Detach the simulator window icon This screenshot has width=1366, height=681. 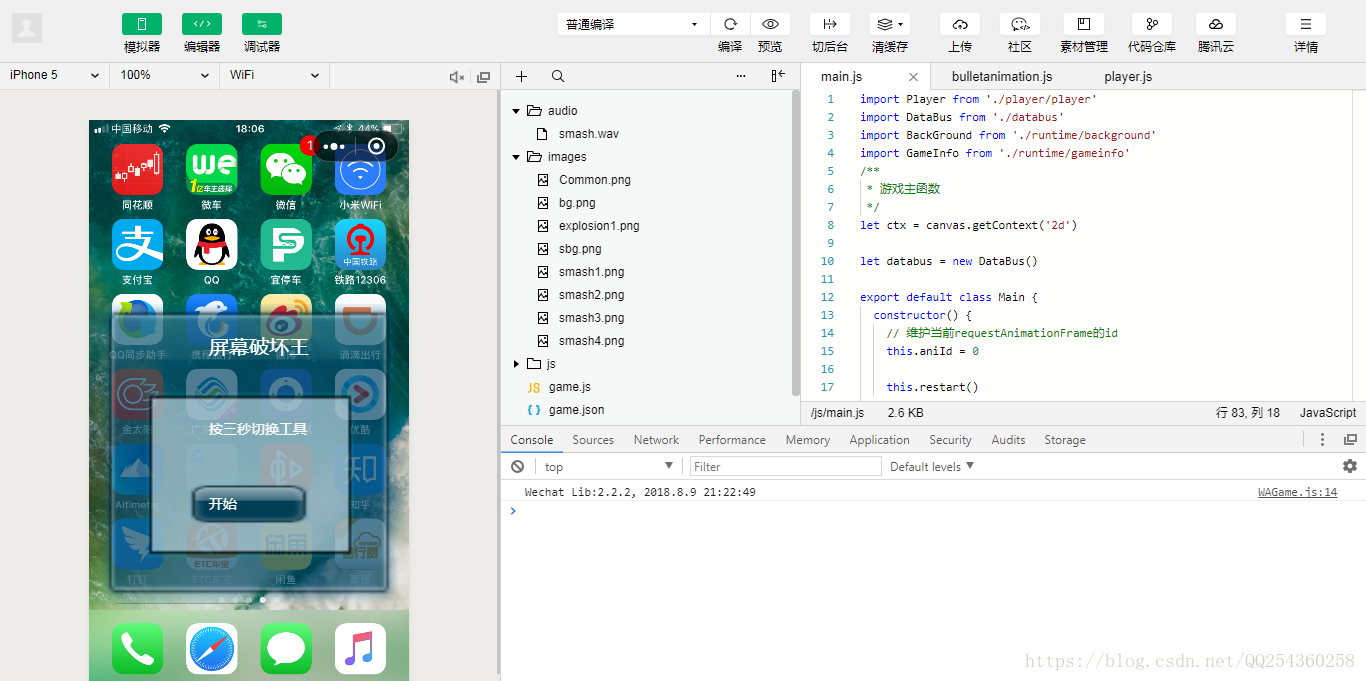coord(484,76)
